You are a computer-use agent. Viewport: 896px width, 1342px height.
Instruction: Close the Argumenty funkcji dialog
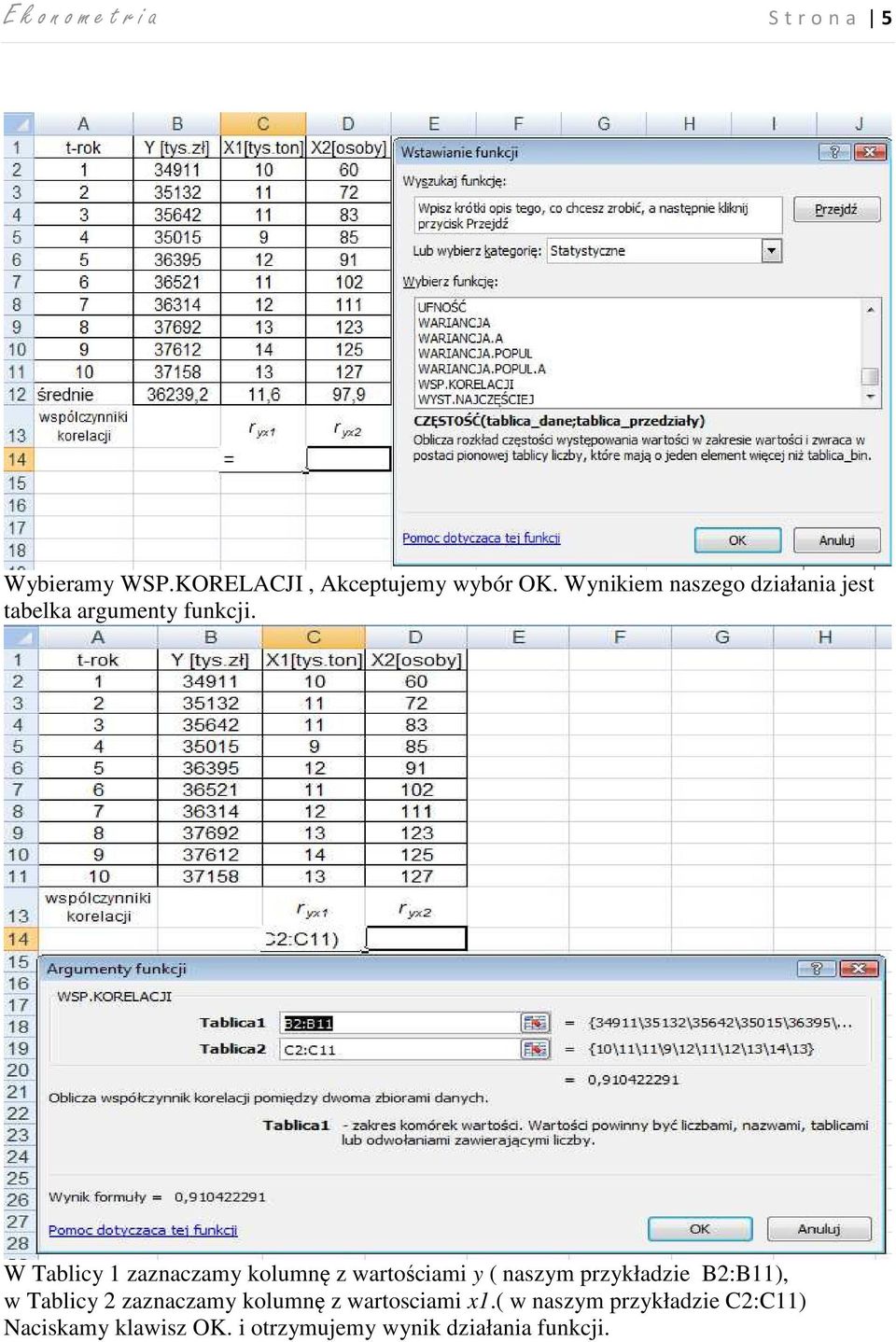(x=859, y=969)
